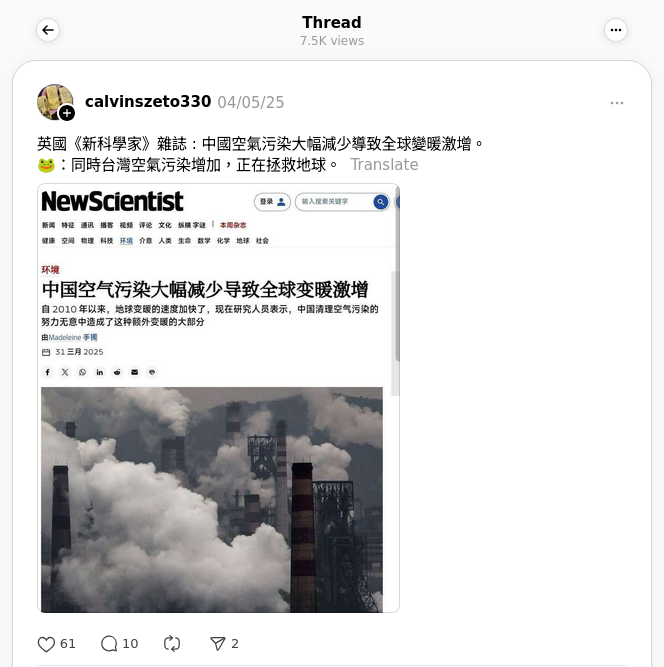Open replies via the comment bubble icon
The height and width of the screenshot is (667, 664).
[x=109, y=644]
